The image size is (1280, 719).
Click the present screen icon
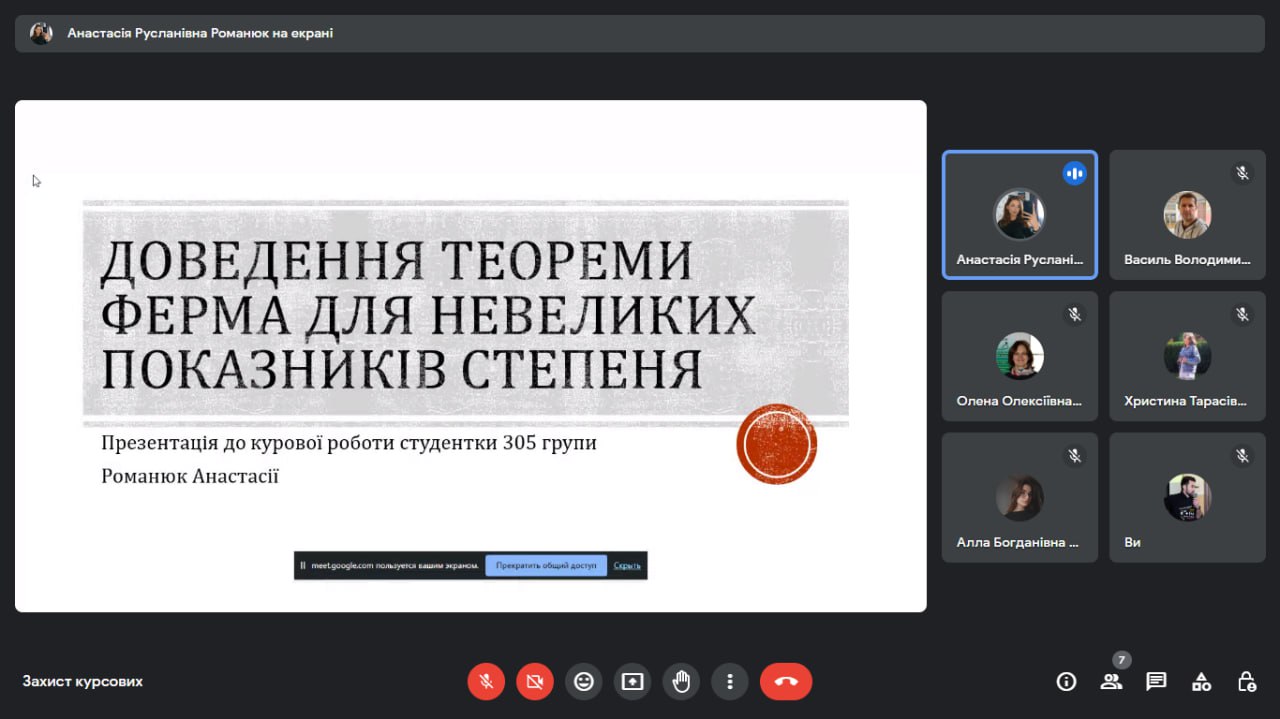click(x=632, y=681)
